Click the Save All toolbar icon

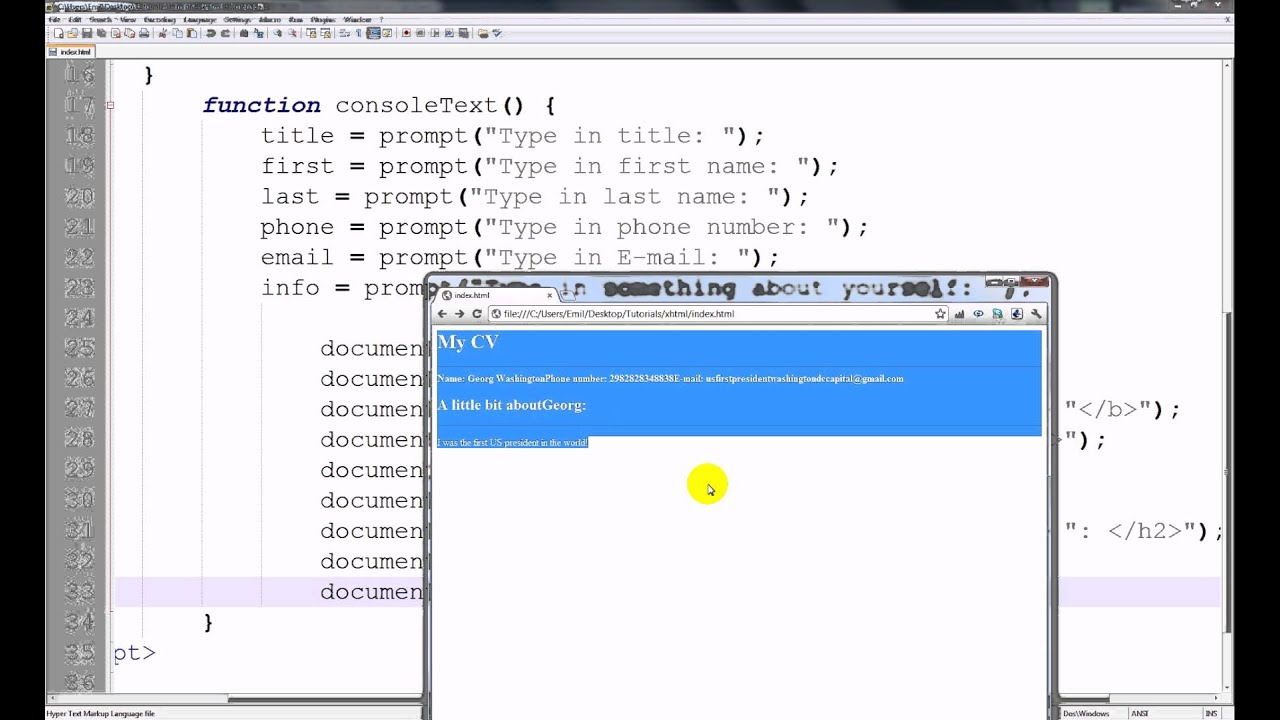click(101, 33)
